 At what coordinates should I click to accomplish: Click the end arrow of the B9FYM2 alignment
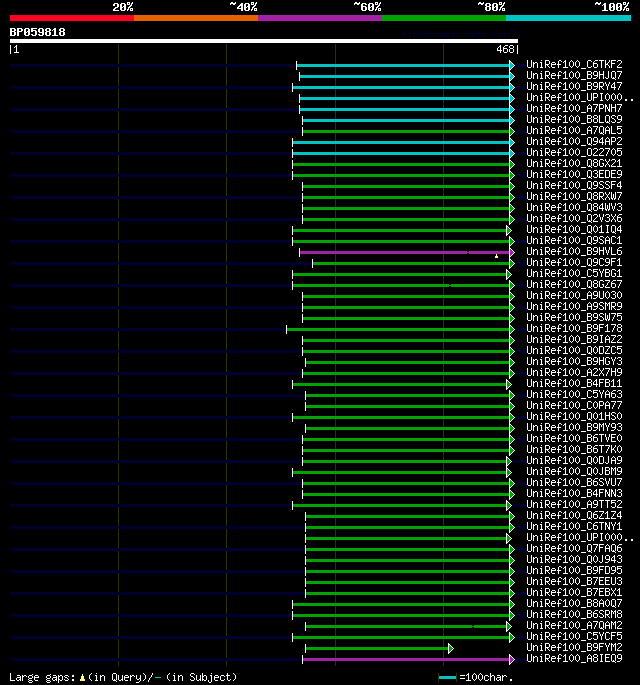coord(451,649)
